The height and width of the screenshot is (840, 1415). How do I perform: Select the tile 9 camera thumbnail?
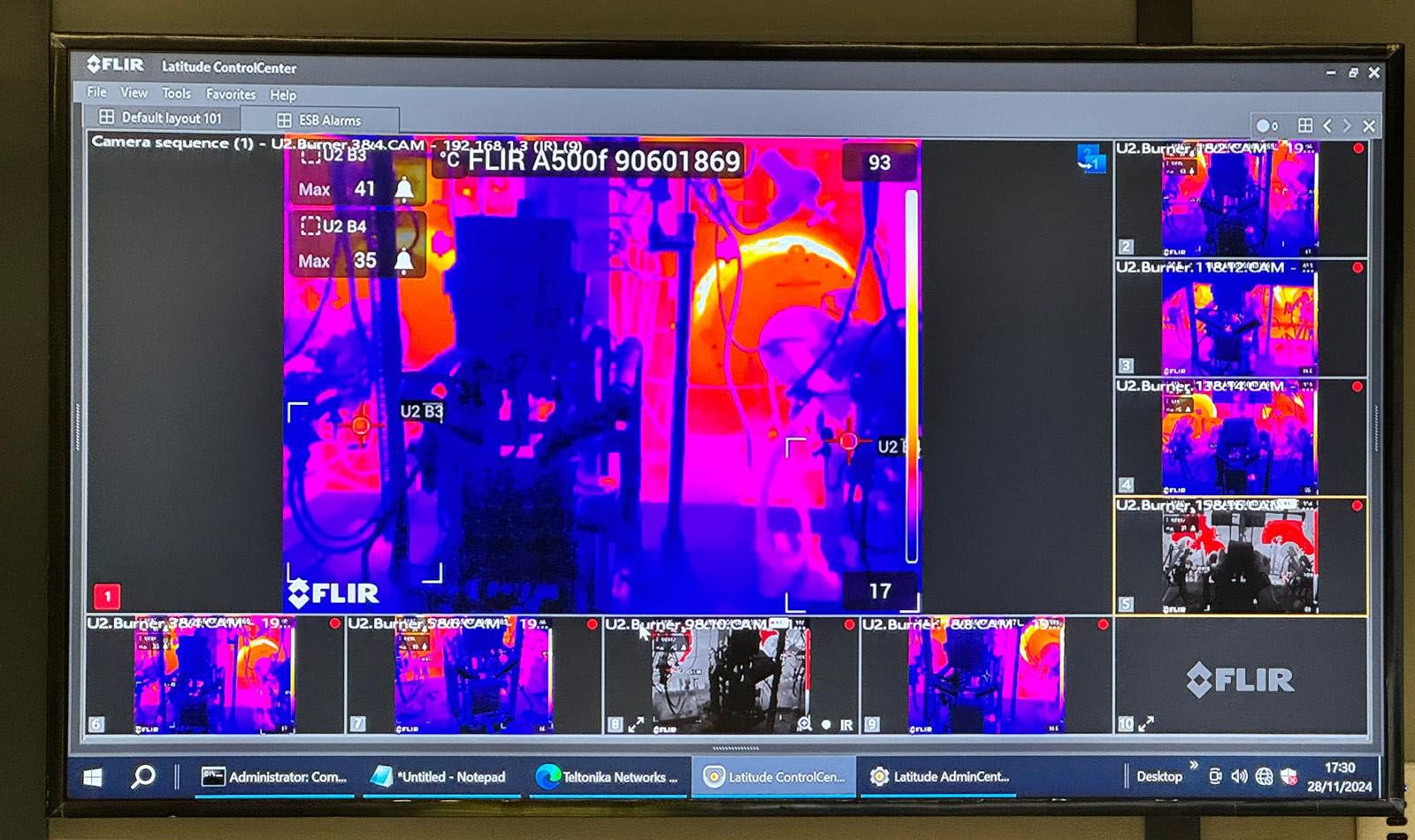[987, 676]
